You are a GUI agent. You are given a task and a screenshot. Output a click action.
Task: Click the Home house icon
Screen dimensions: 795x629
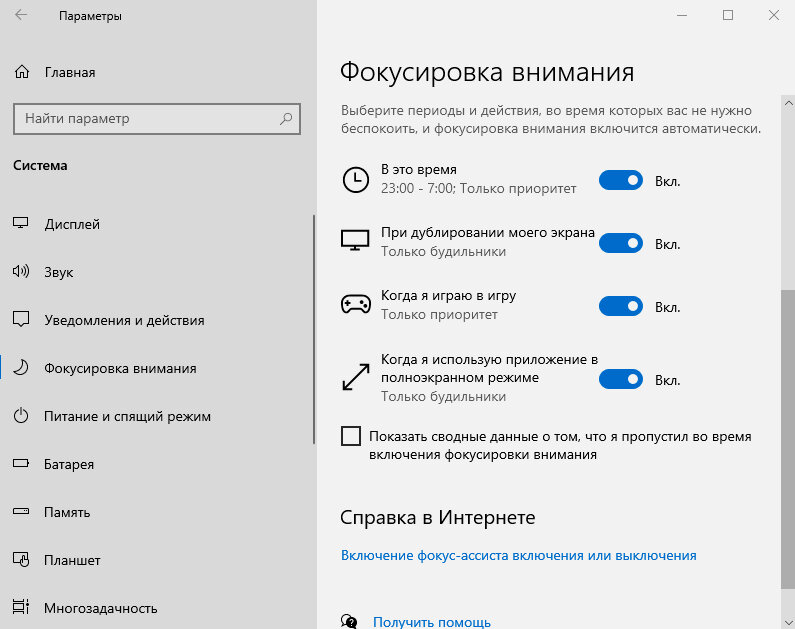[22, 72]
